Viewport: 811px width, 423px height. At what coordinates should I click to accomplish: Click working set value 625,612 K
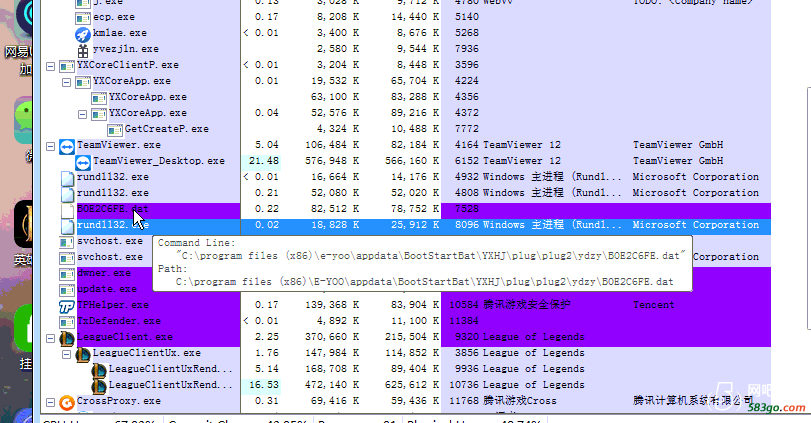(412, 385)
